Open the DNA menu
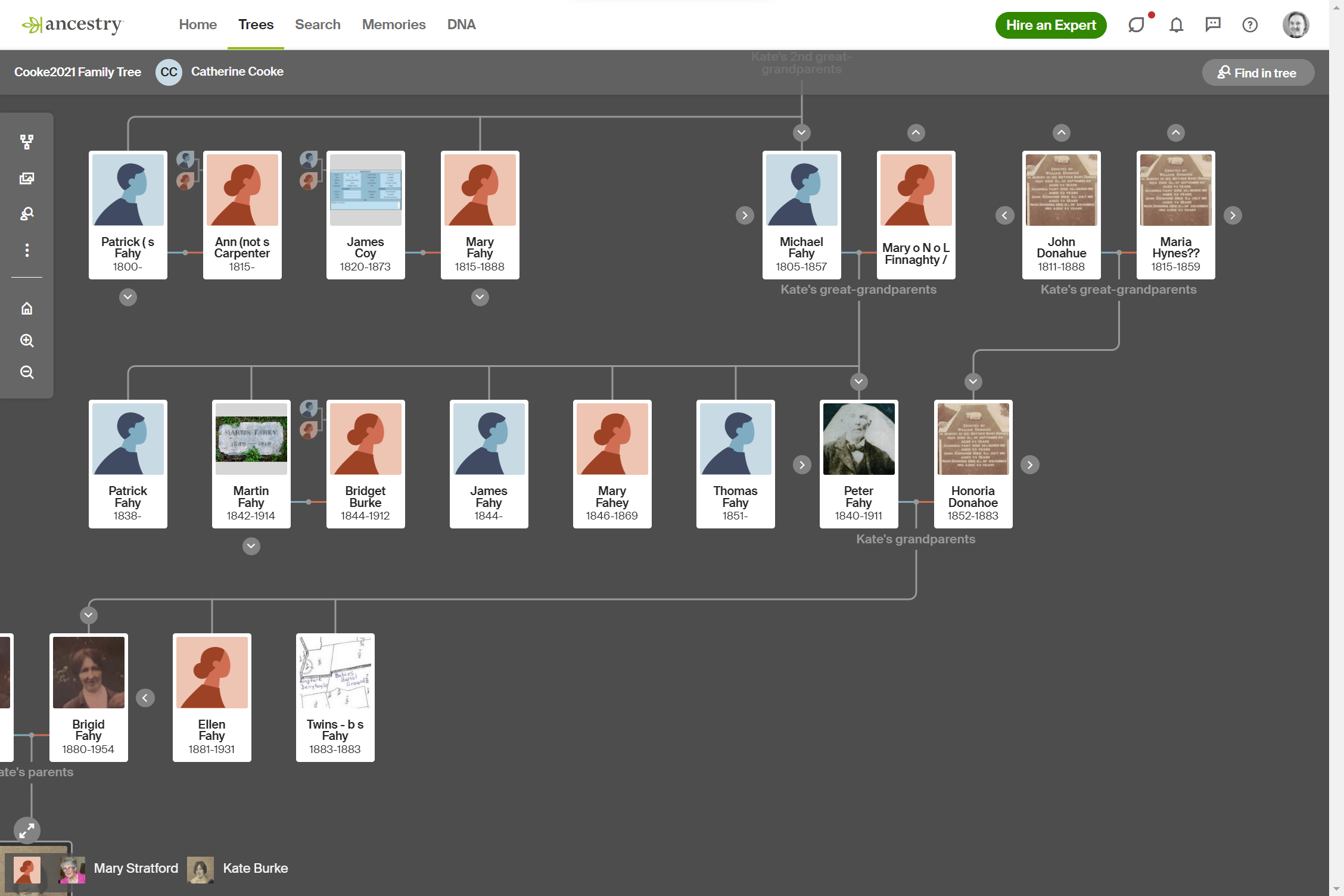Image resolution: width=1344 pixels, height=896 pixels. coord(461,24)
